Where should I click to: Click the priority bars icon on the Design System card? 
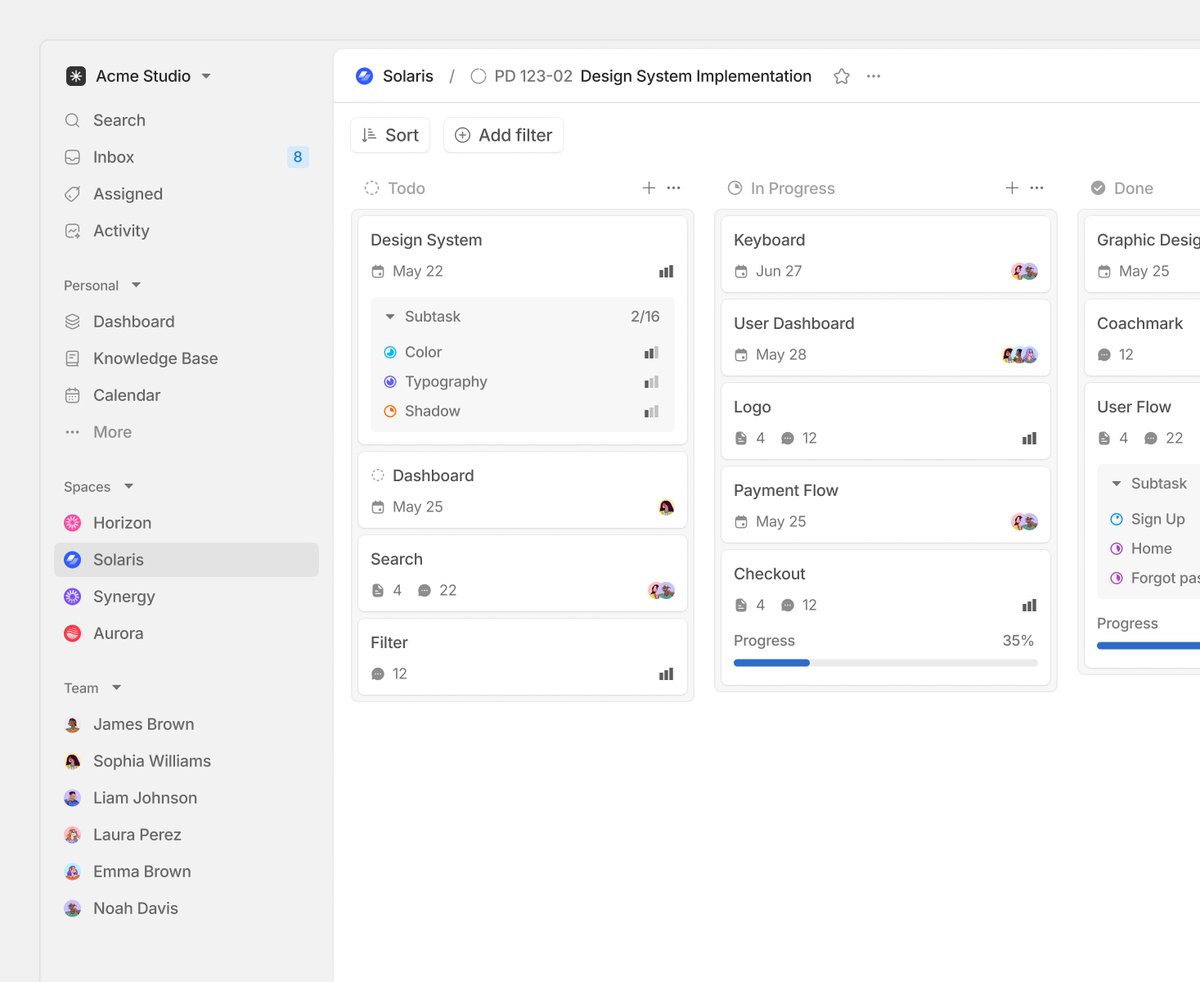[x=666, y=271]
